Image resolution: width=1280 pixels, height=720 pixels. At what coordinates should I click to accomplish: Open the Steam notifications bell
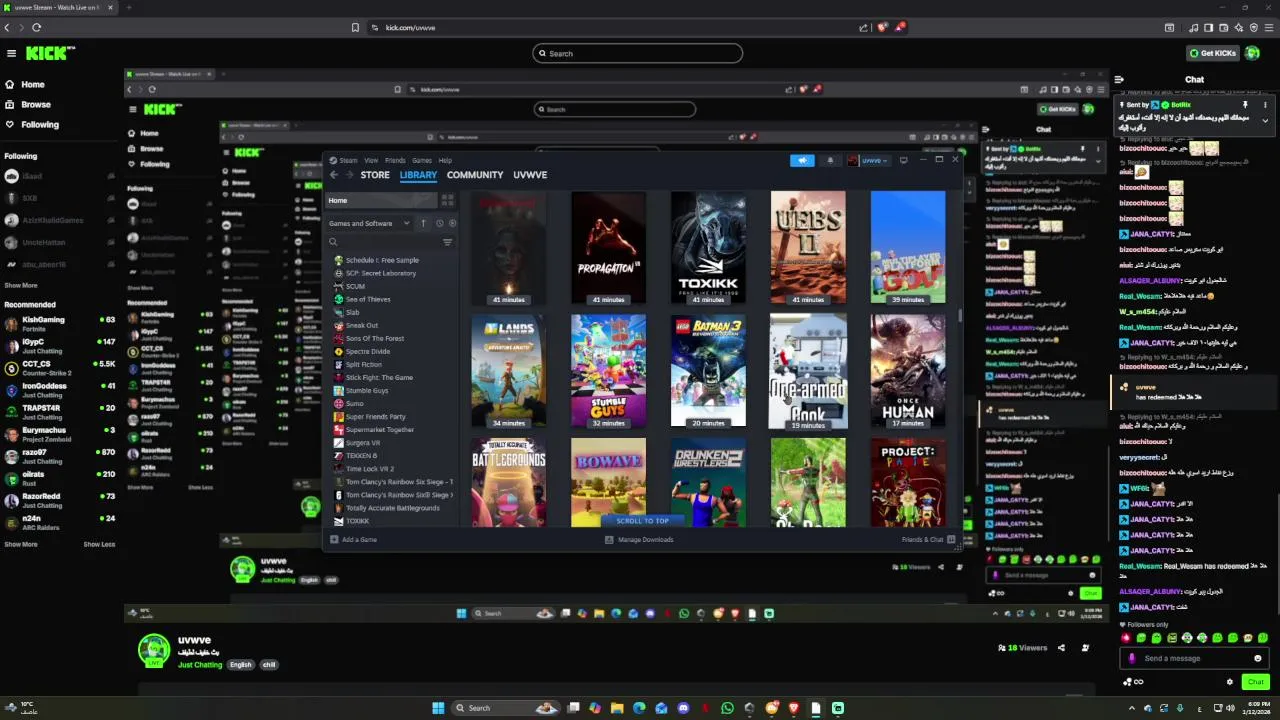click(830, 160)
